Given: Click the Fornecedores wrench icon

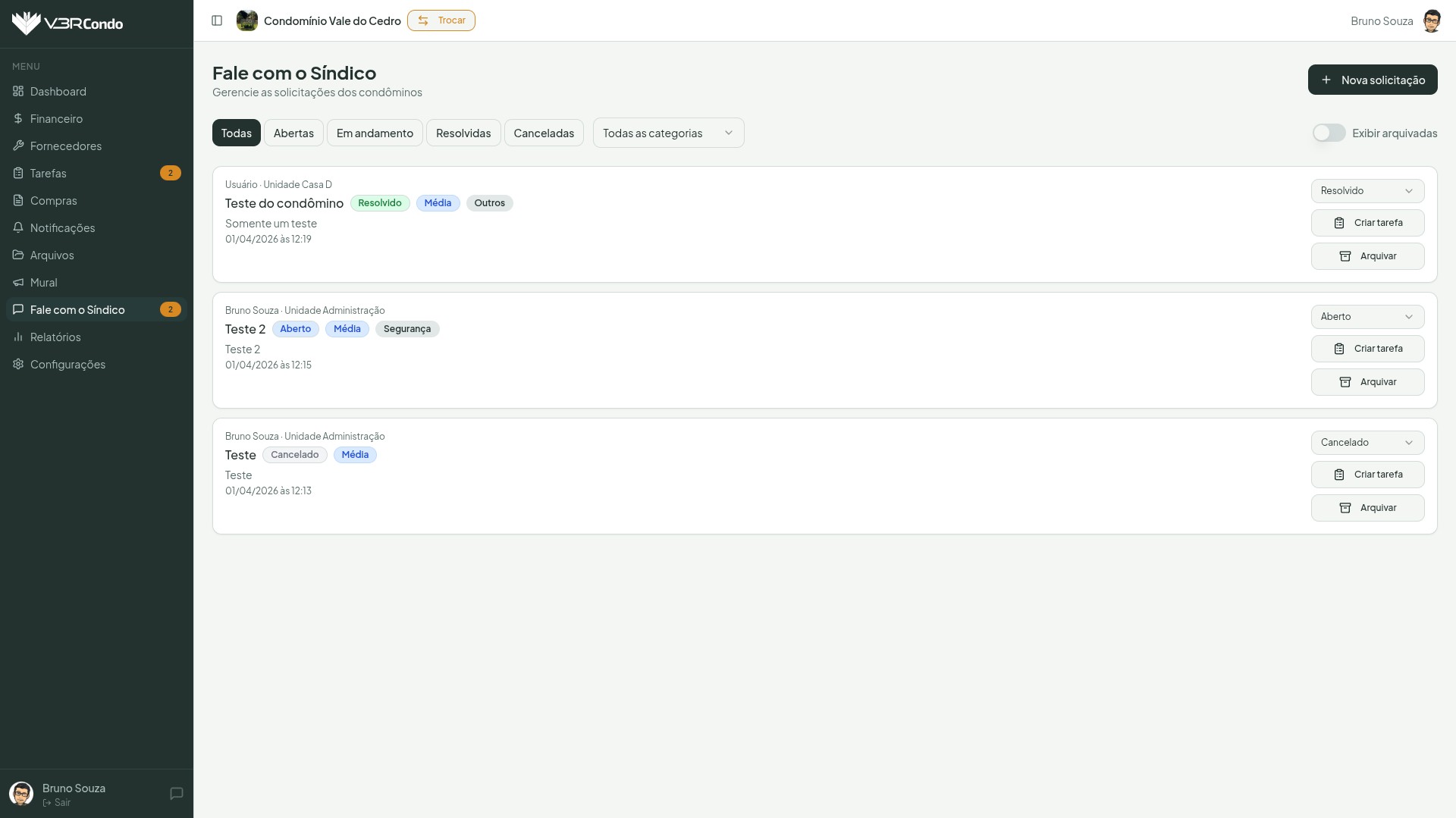Looking at the screenshot, I should (x=18, y=146).
